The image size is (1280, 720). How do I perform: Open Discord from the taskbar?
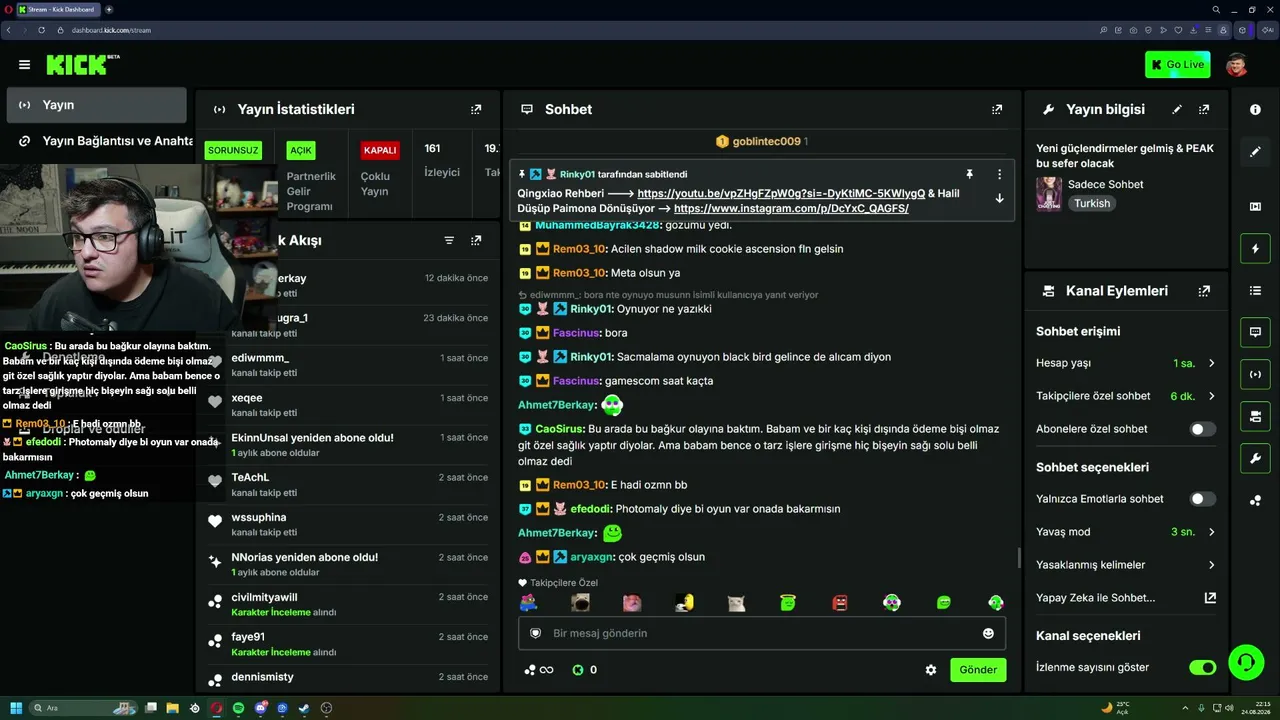pos(260,708)
